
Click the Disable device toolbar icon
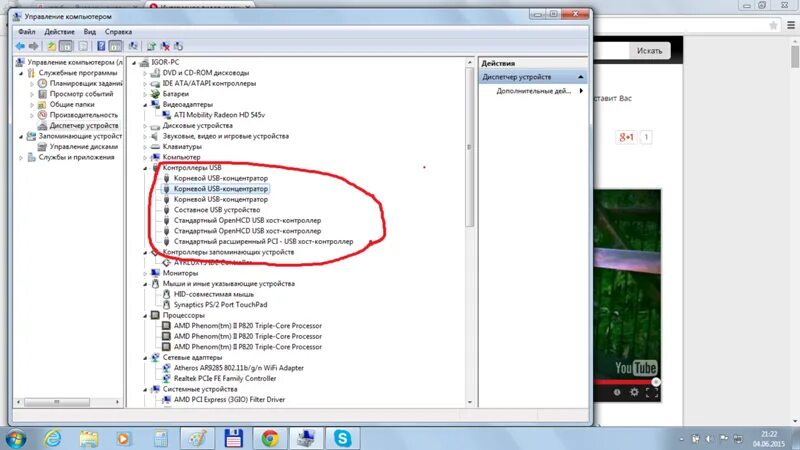(178, 46)
